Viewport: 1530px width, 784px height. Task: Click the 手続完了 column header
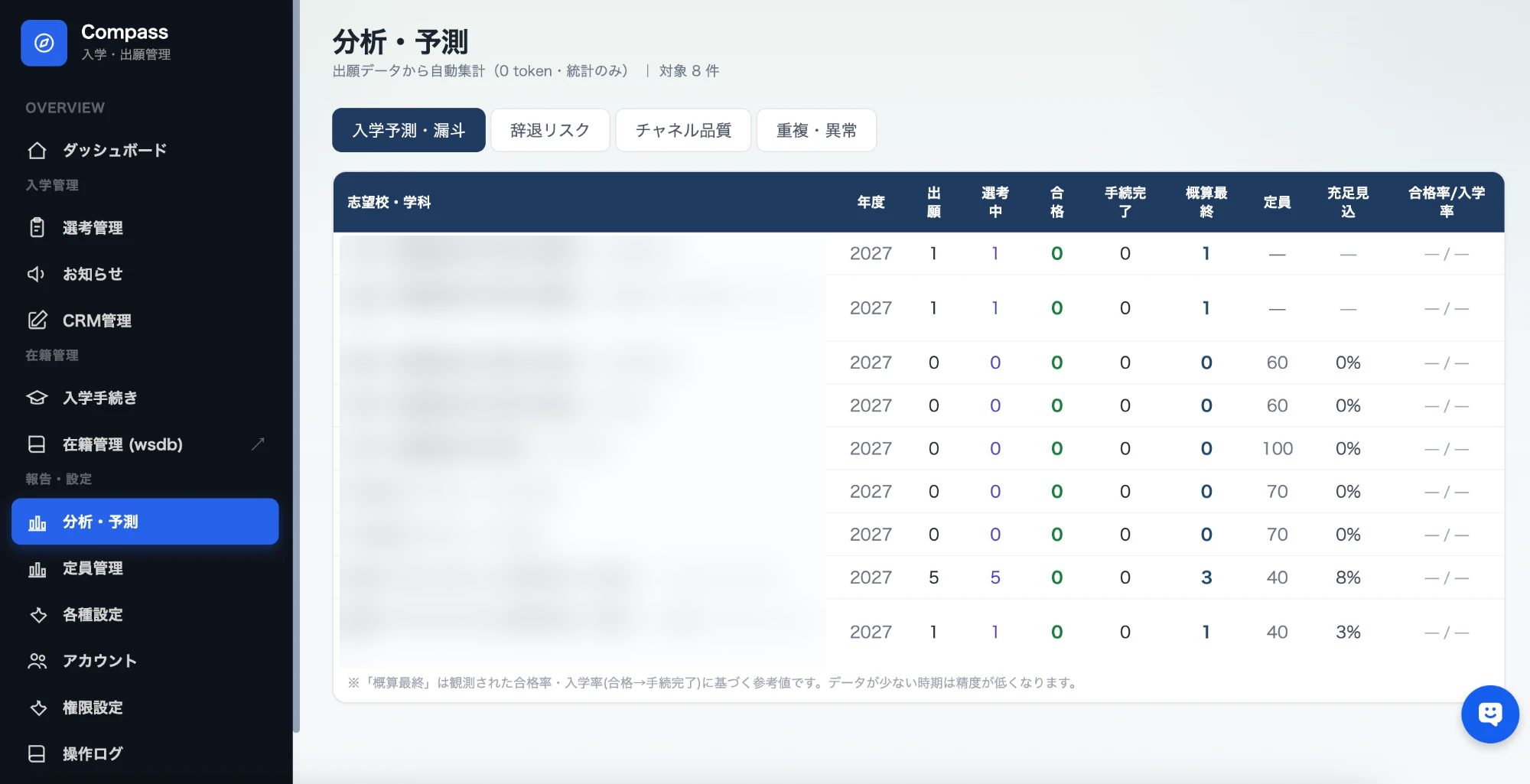coord(1125,202)
